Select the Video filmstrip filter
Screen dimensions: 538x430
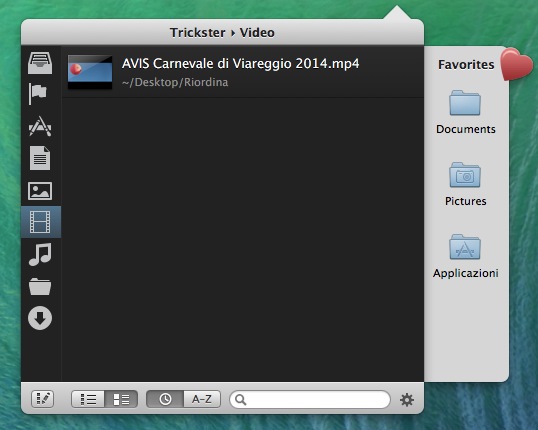click(40, 222)
